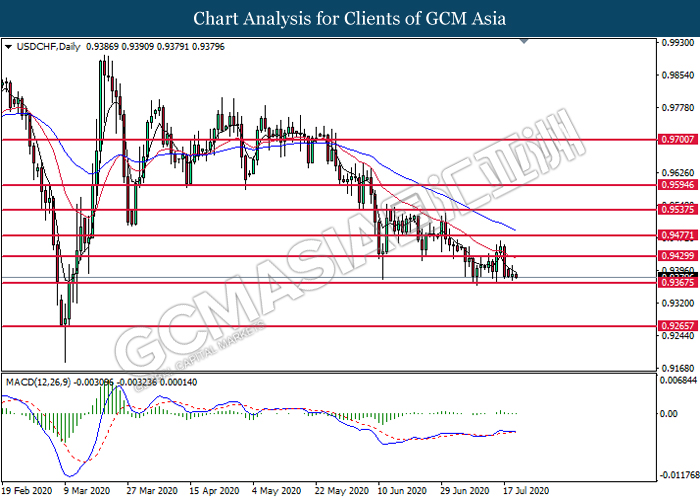Click the Chart Analysis for Clients of GCM Asia heading
Viewport: 700px width, 500px height.
tap(350, 18)
